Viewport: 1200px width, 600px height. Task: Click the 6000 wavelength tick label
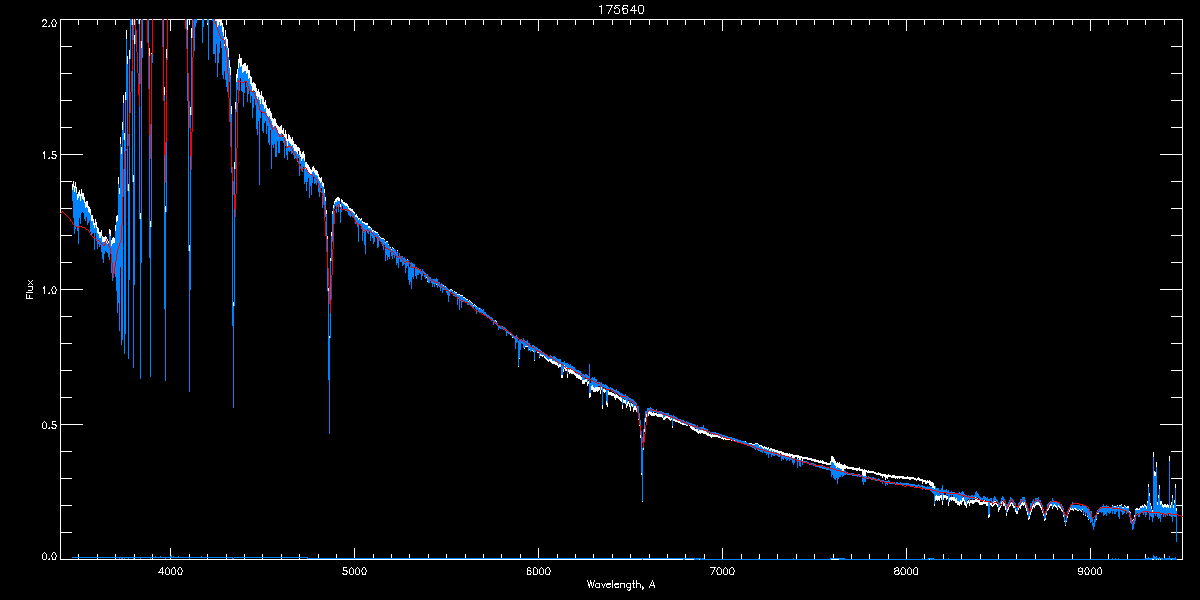coord(538,572)
